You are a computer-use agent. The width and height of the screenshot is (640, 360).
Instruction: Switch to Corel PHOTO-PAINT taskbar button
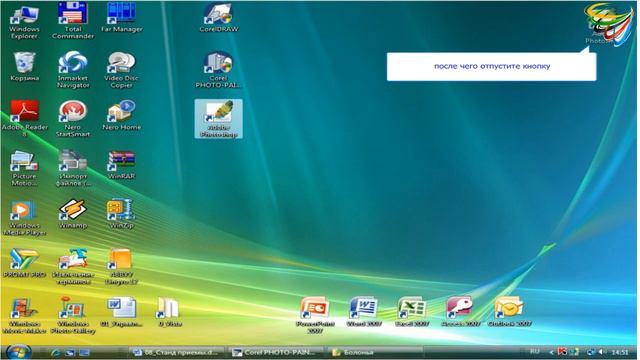pos(276,352)
